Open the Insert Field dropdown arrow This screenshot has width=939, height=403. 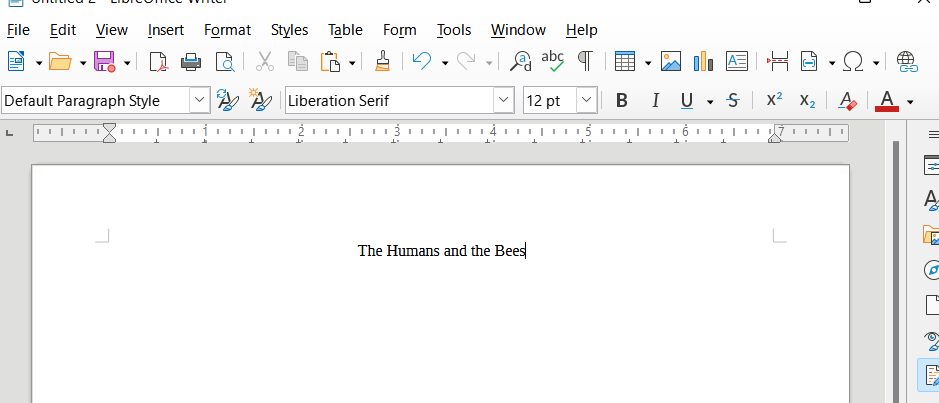pyautogui.click(x=832, y=62)
